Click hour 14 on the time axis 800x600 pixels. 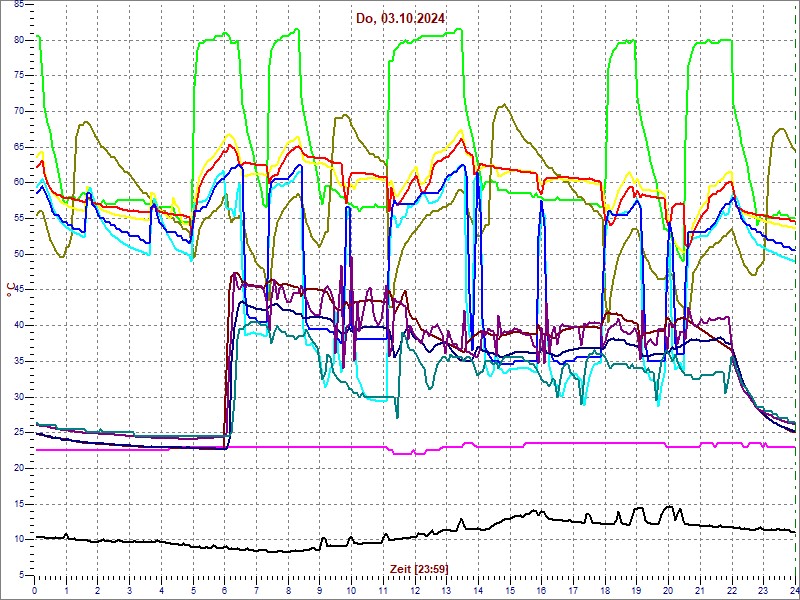(478, 590)
